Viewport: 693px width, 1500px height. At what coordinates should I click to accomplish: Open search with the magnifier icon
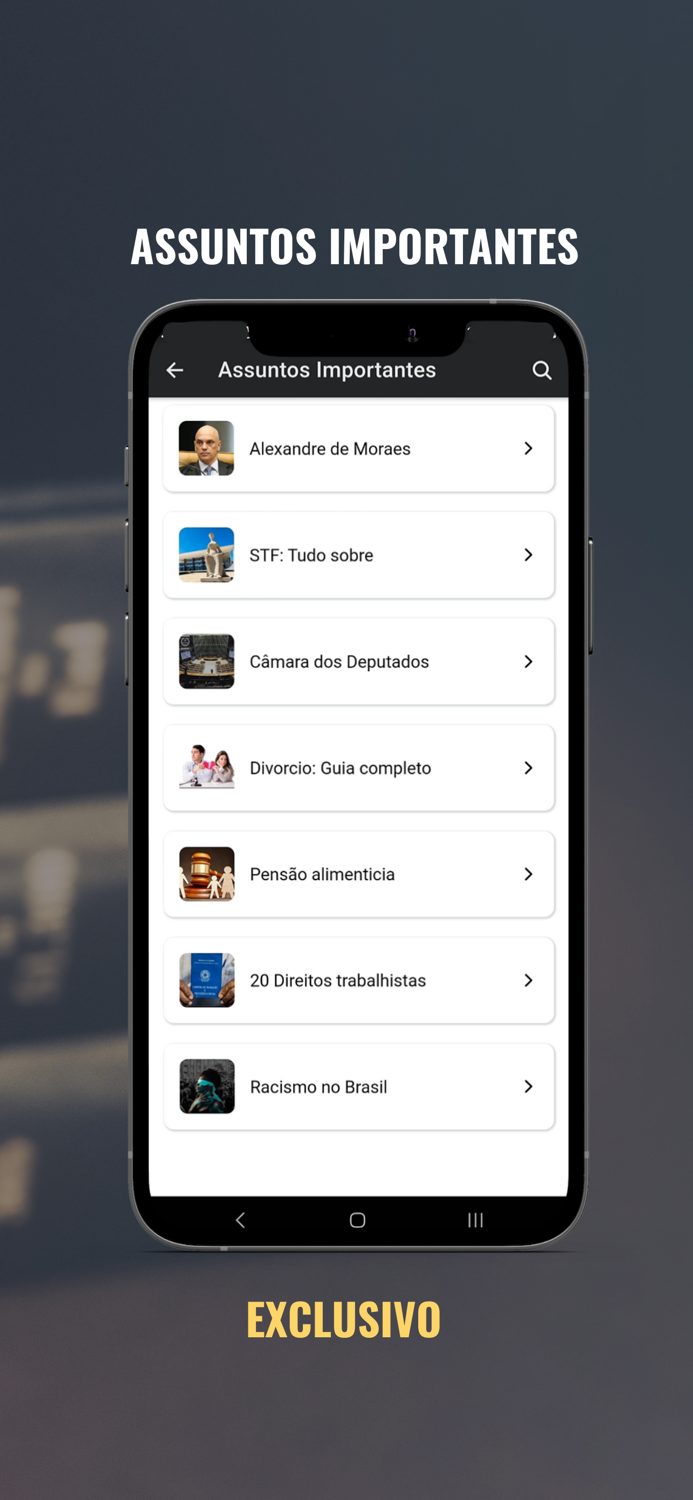[542, 370]
